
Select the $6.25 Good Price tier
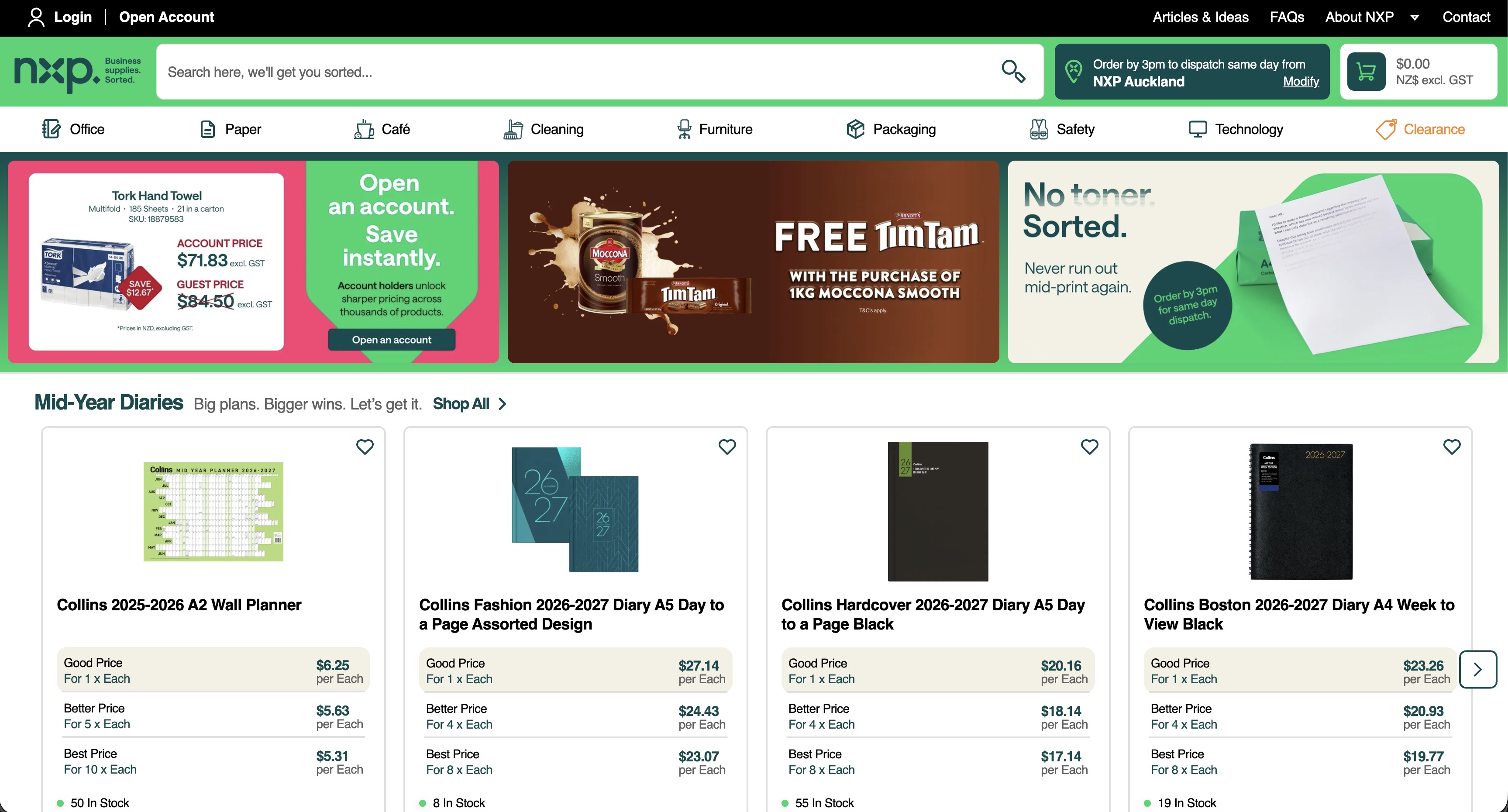[x=213, y=670]
